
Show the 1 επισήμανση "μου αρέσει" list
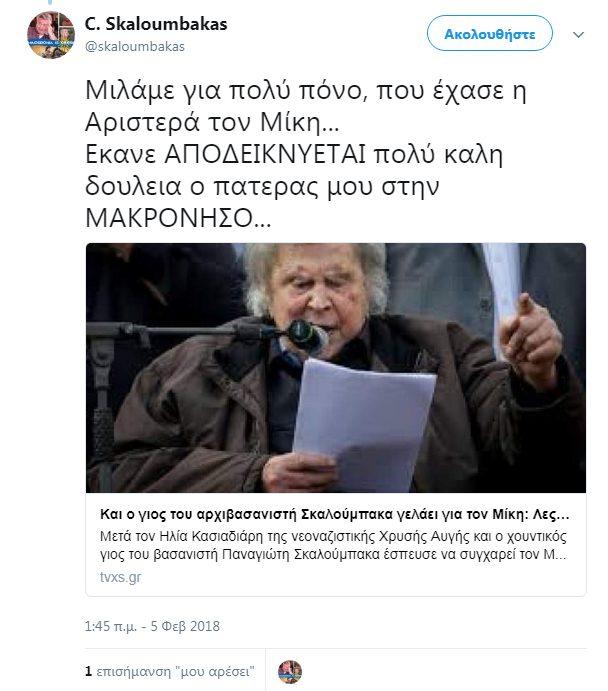click(170, 672)
